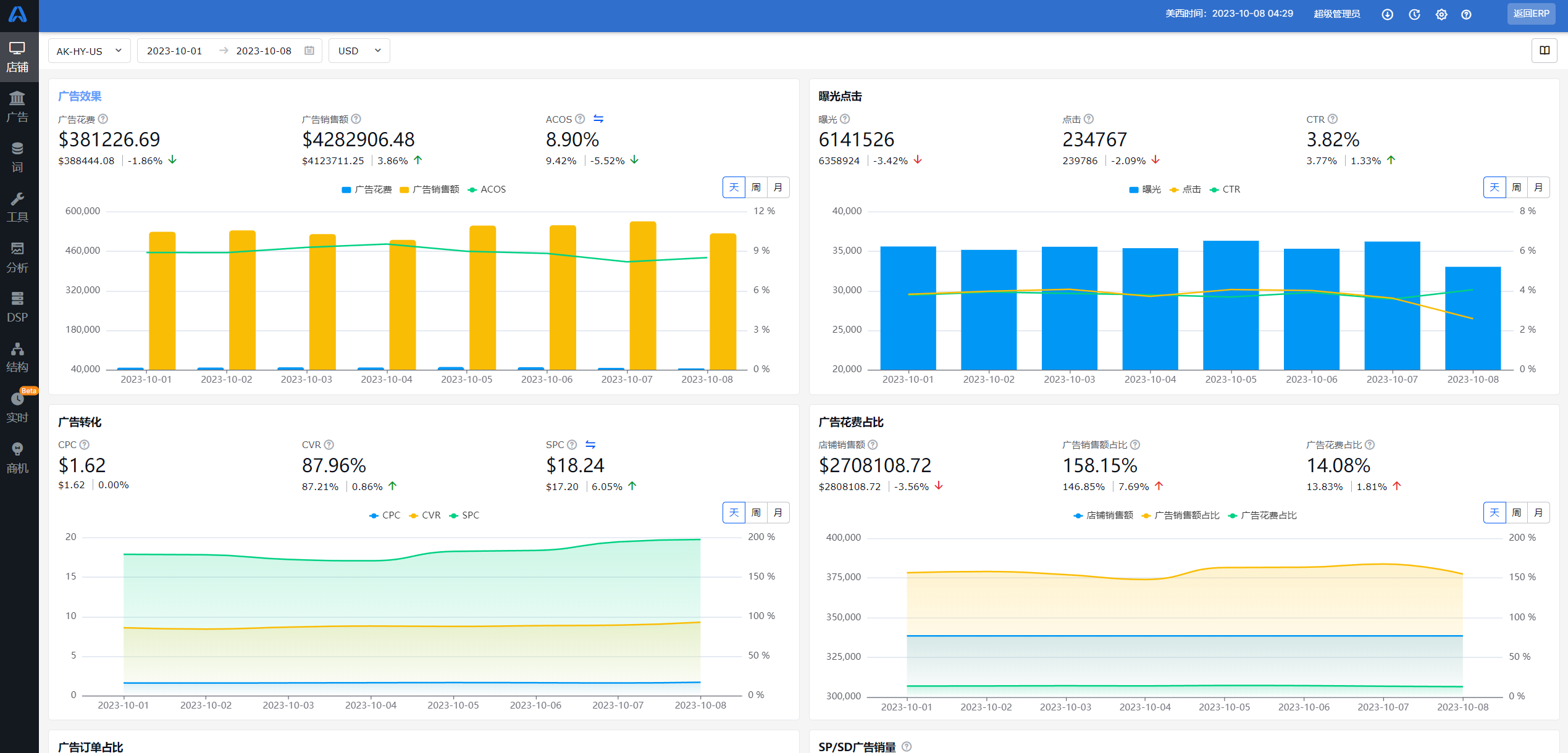Select 月 view in 曝光点击 chart

coord(1539,187)
